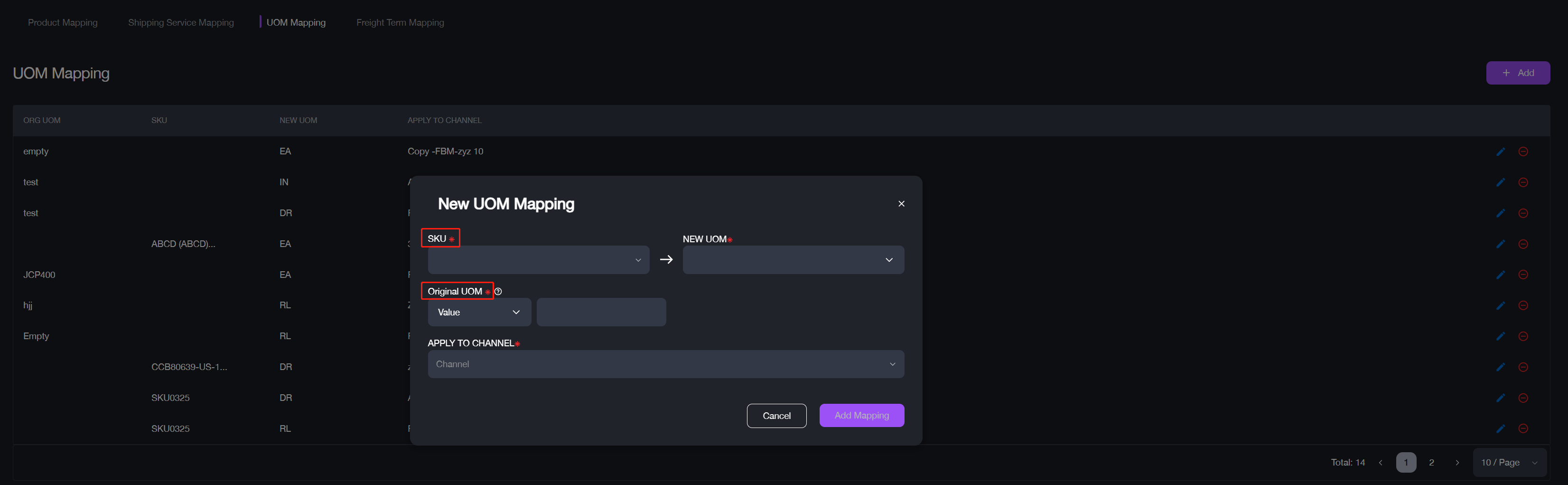
Task: Open the NEW UOM dropdown
Action: (793, 260)
